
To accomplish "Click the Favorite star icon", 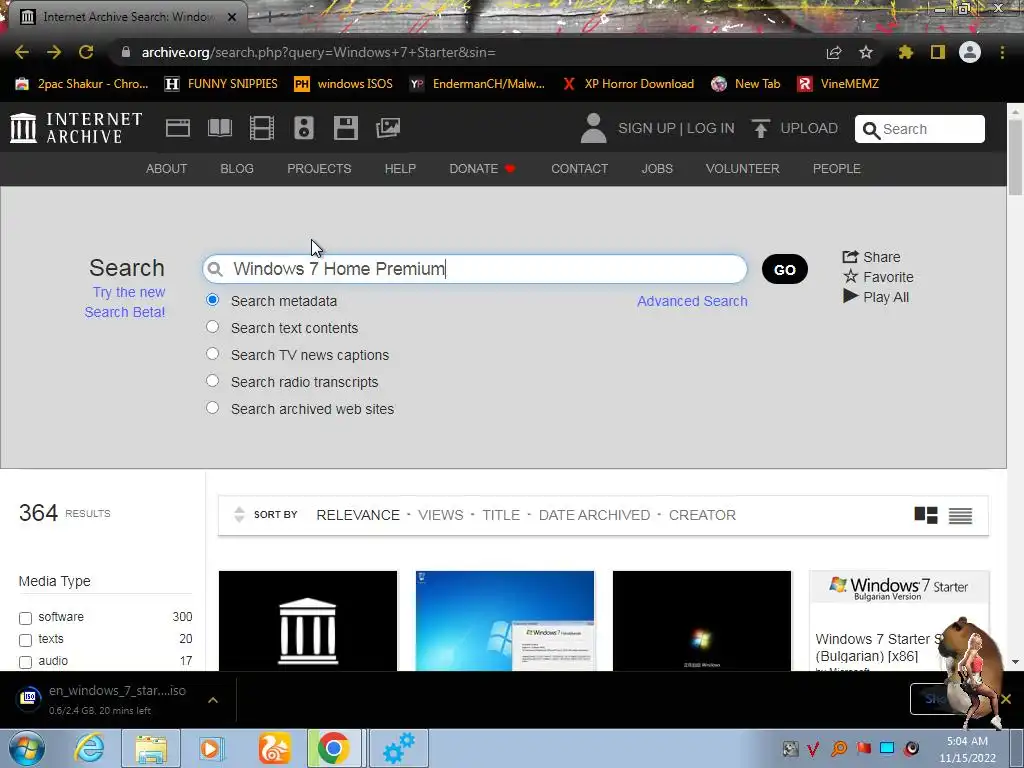I will (x=850, y=276).
